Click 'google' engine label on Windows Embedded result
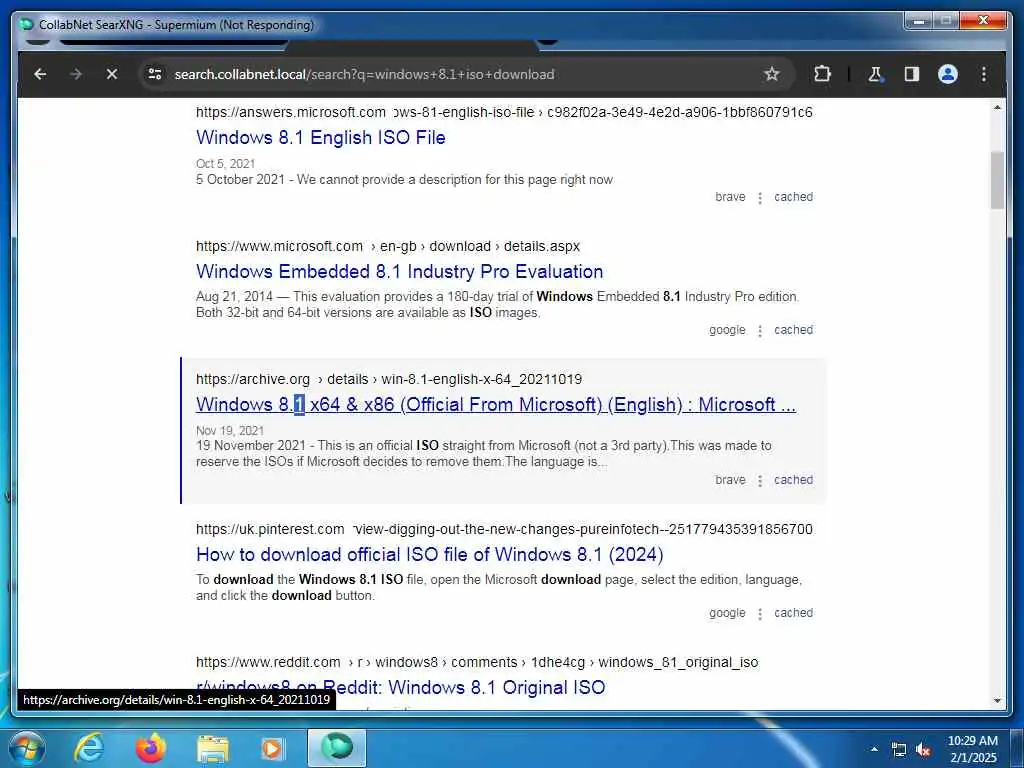 pyautogui.click(x=727, y=330)
